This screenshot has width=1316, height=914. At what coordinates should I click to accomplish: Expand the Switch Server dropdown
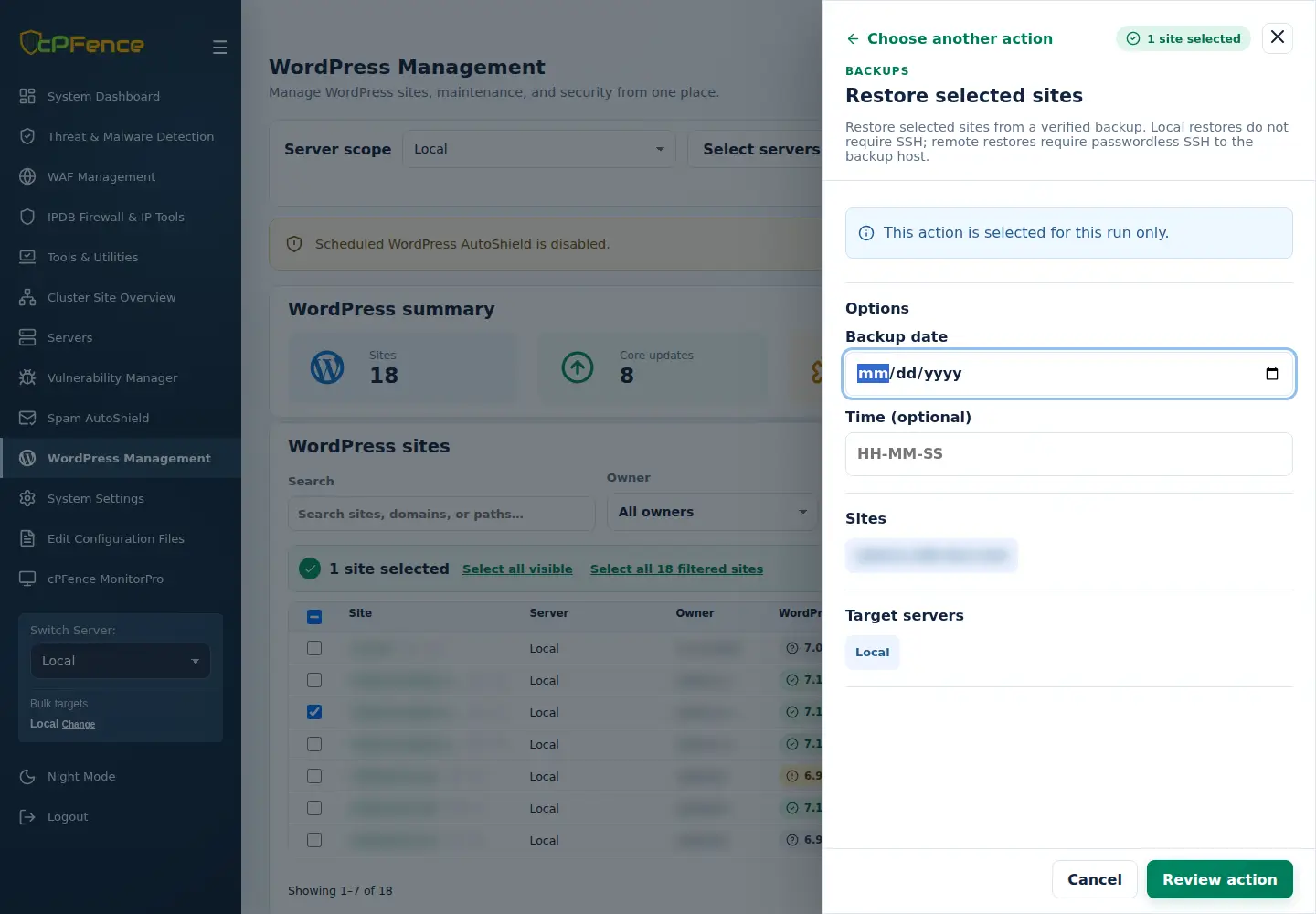121,661
